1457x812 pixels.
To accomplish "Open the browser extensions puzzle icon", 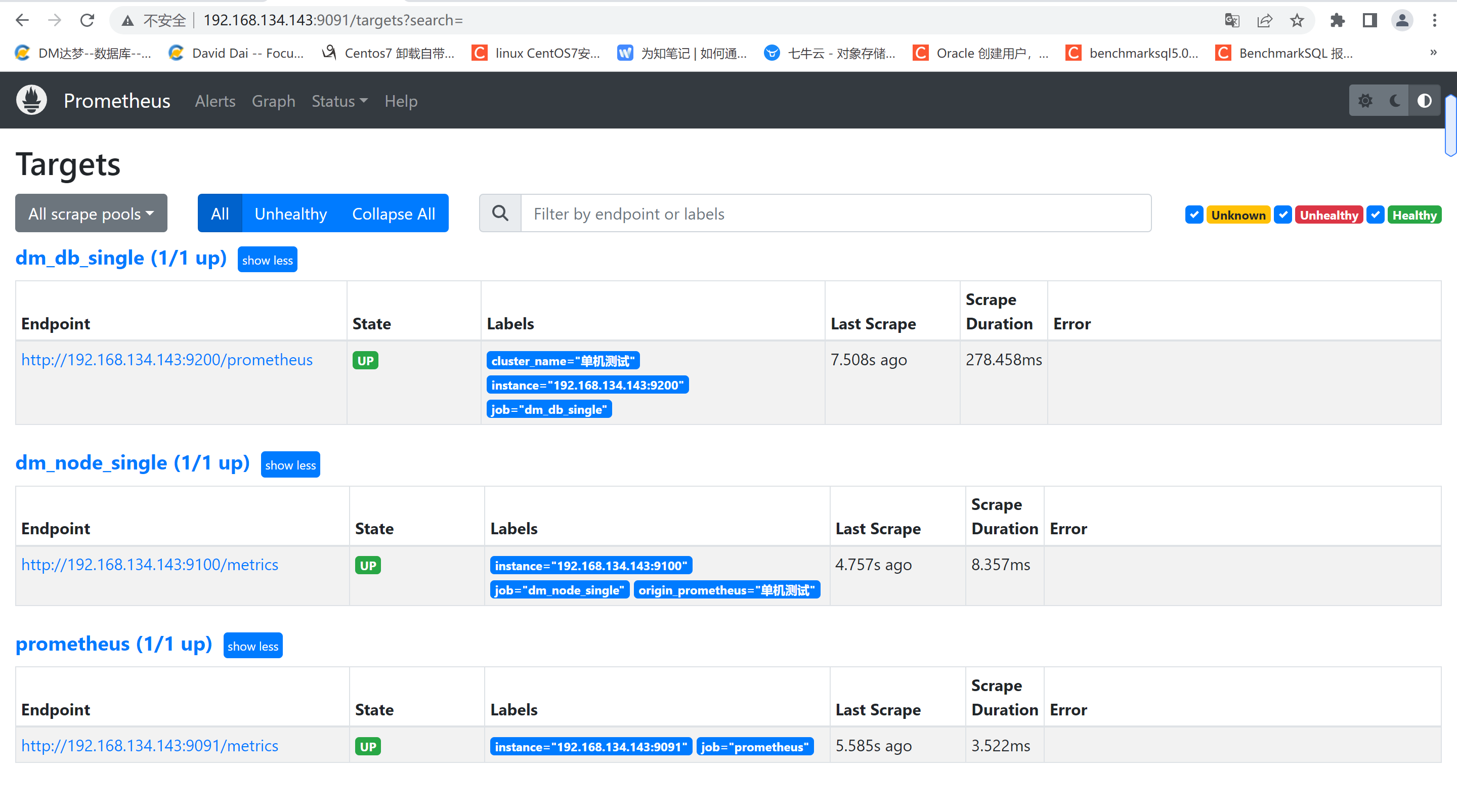I will point(1338,21).
